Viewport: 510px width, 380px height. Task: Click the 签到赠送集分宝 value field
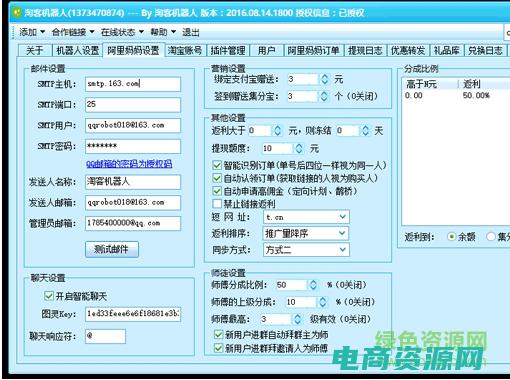tap(302, 96)
